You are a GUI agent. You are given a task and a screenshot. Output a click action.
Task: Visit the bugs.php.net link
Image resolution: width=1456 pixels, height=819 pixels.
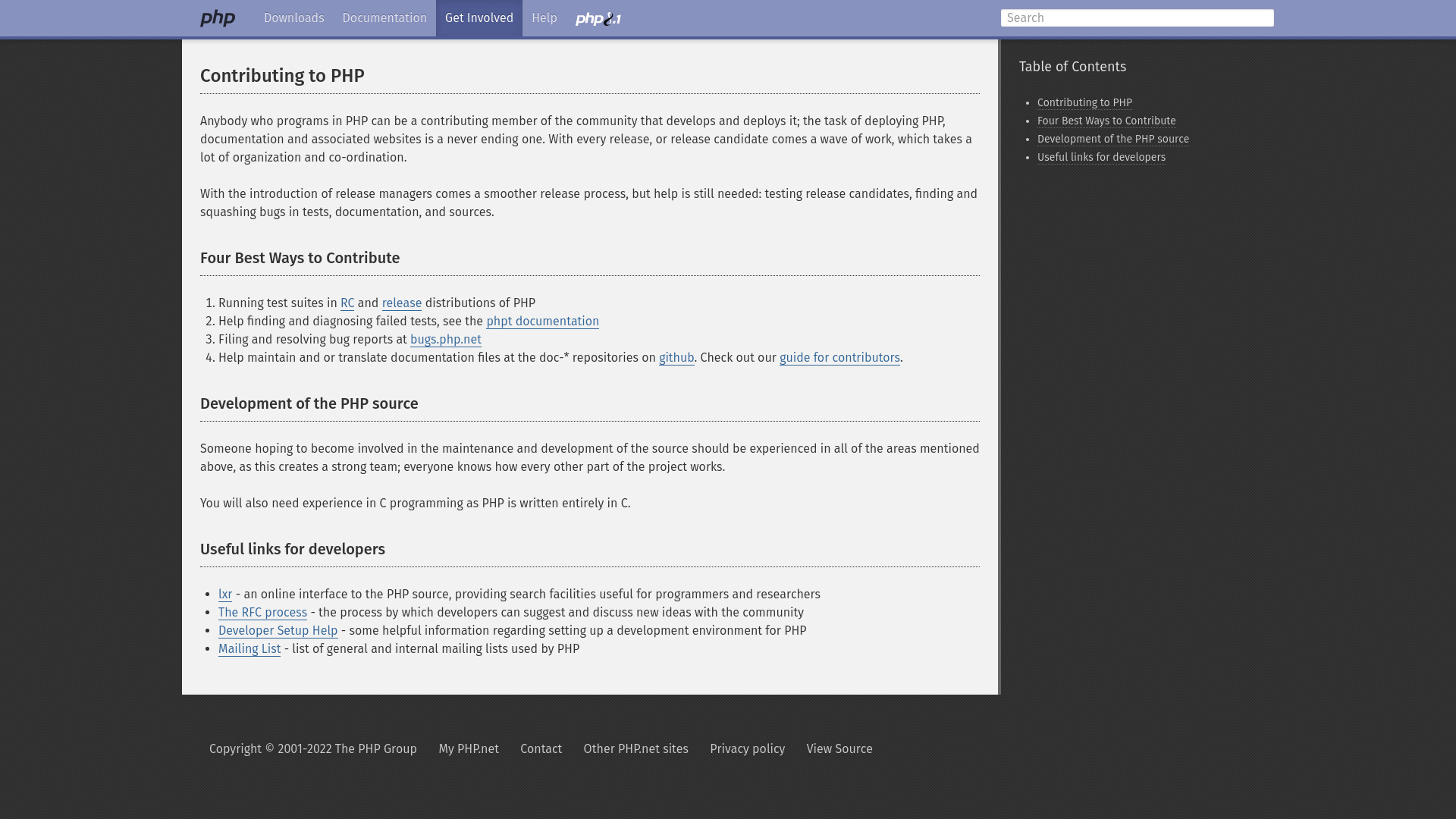click(446, 340)
